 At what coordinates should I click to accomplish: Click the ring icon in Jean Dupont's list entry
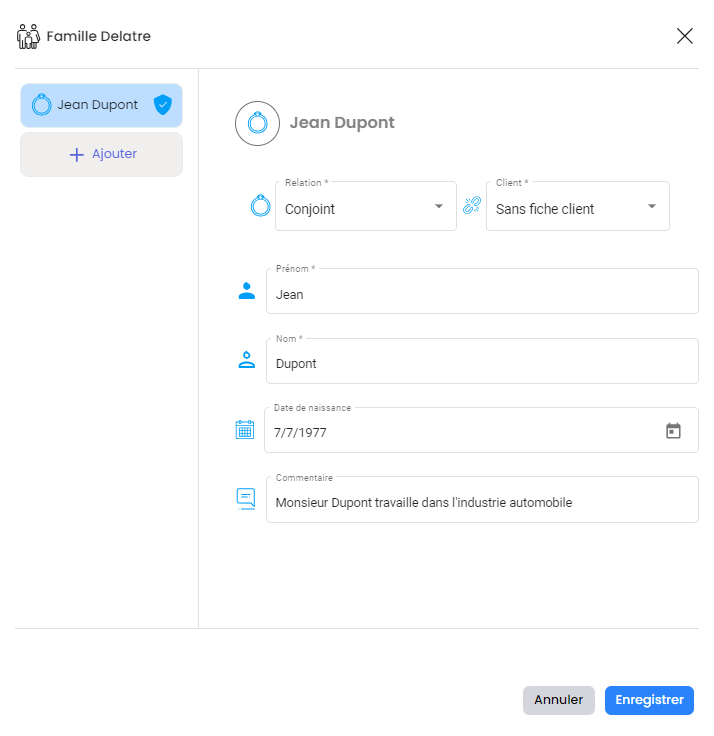41,104
